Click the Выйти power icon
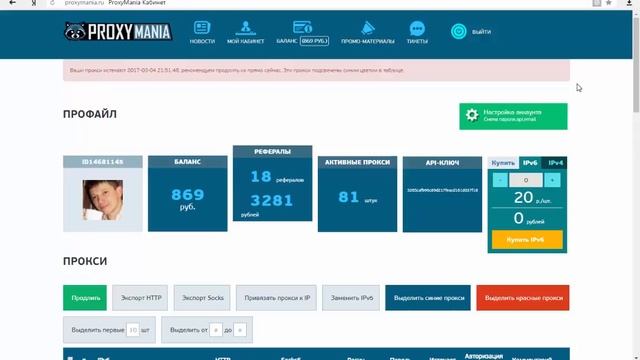This screenshot has width=640, height=360. (459, 31)
